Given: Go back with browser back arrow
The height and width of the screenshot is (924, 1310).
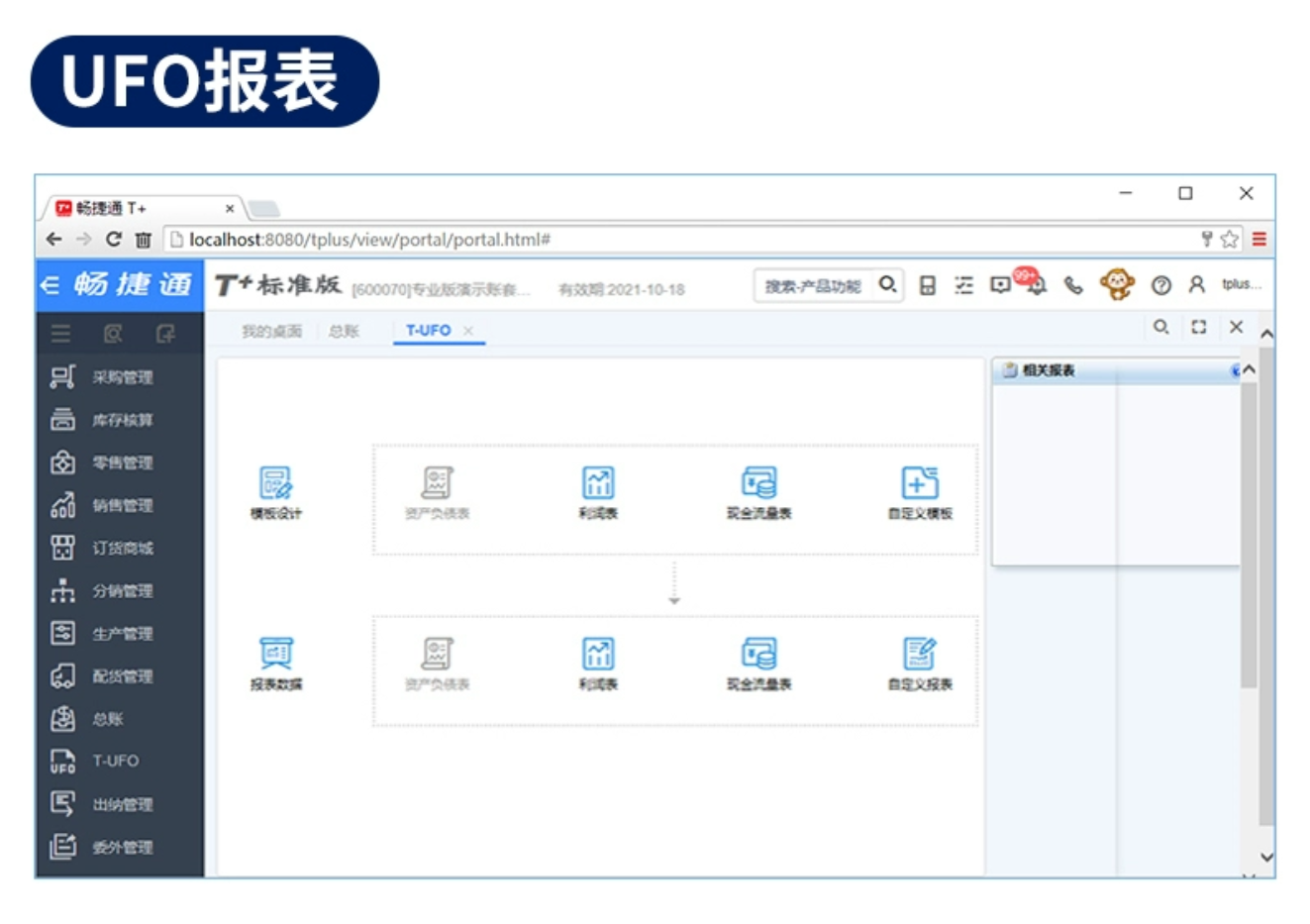Looking at the screenshot, I should [54, 239].
